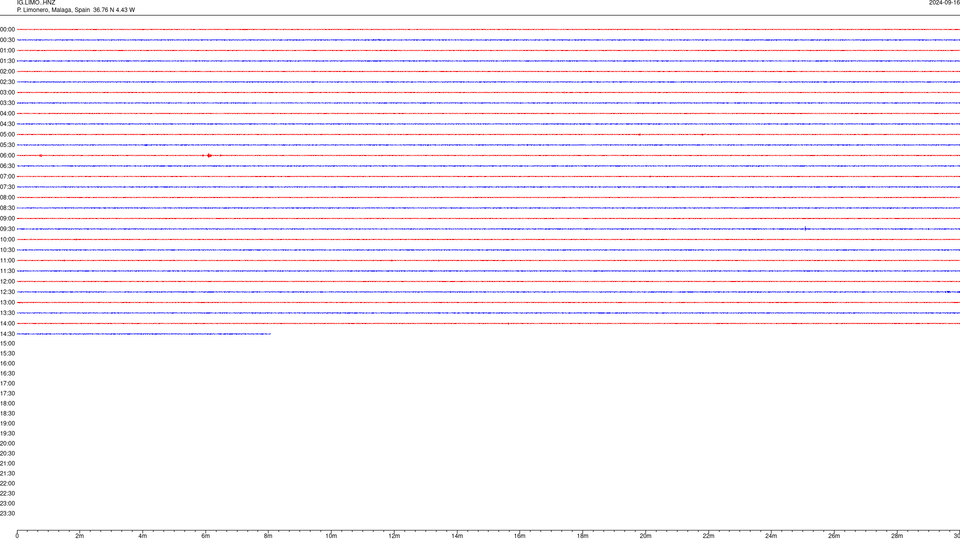Click the large red spike on 06:00 trace
Screen dimensions: 960x540
coord(209,156)
